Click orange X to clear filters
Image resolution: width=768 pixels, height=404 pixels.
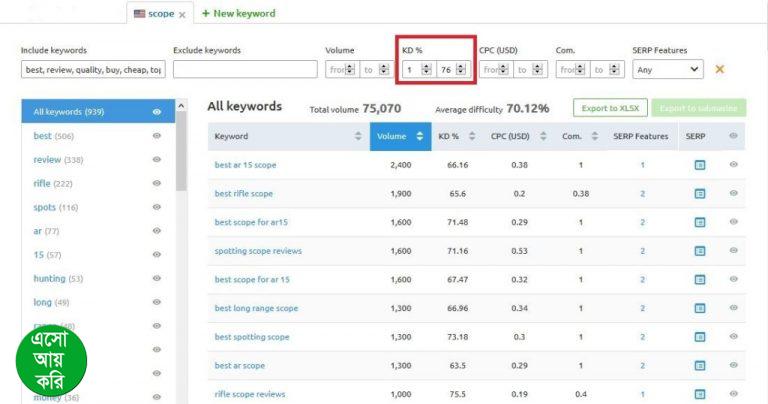click(x=719, y=70)
